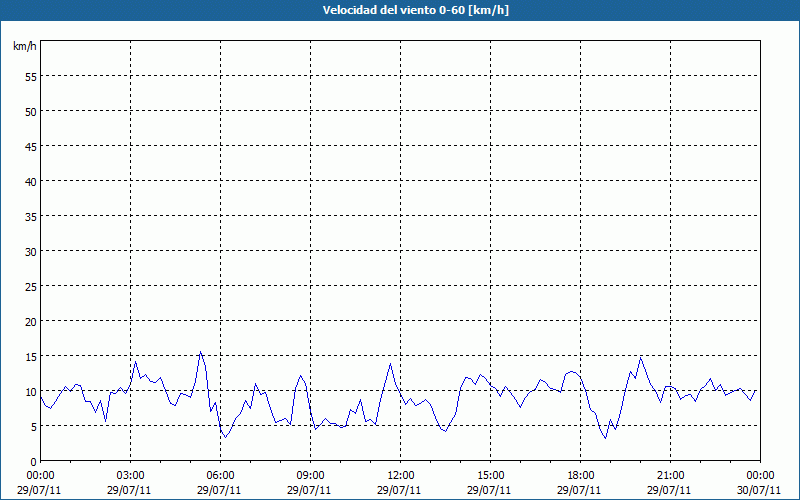Click the 03:00 time label
The width and height of the screenshot is (800, 500).
coord(131,476)
